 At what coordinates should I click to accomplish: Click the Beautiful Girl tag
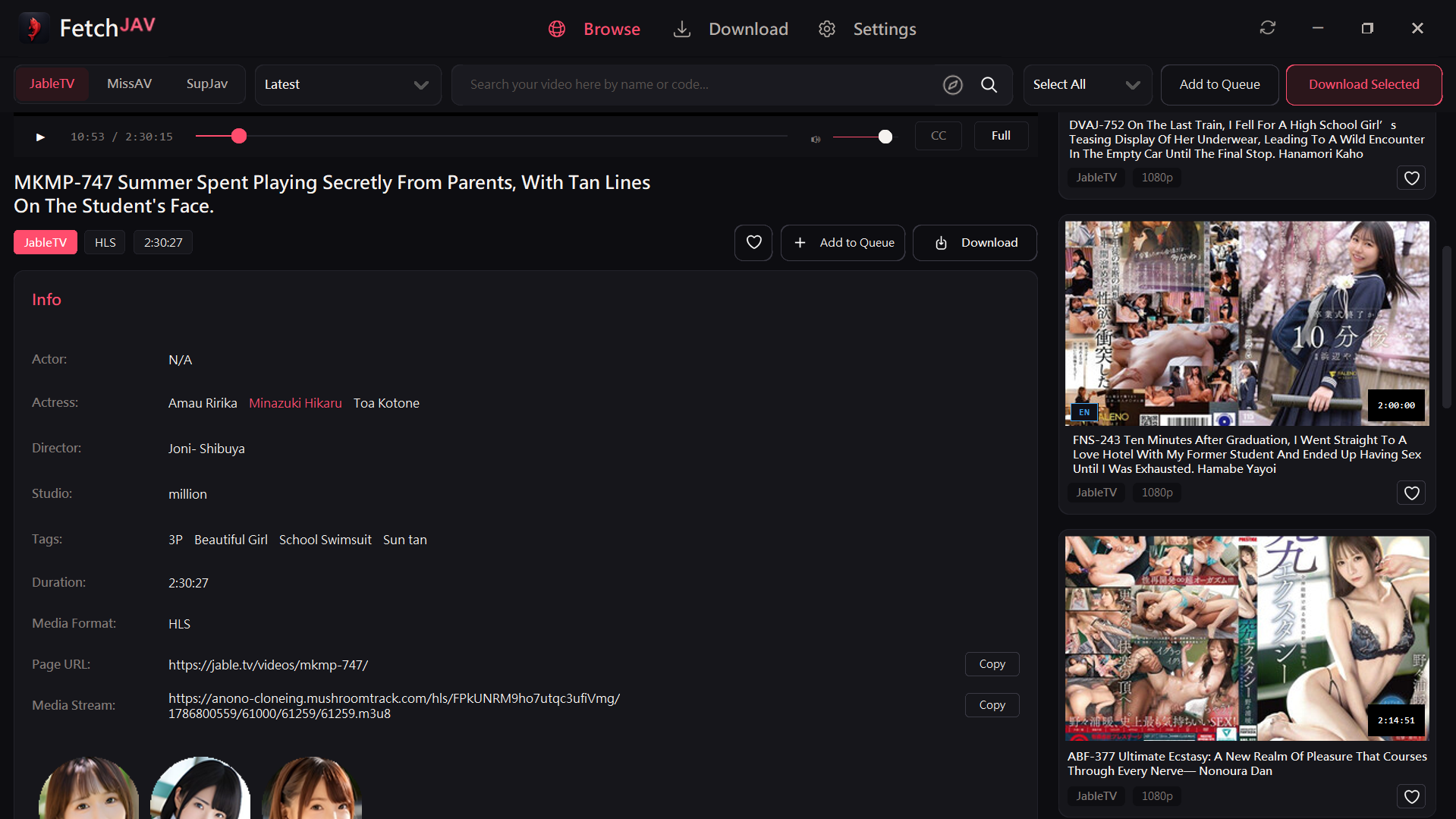click(x=231, y=540)
